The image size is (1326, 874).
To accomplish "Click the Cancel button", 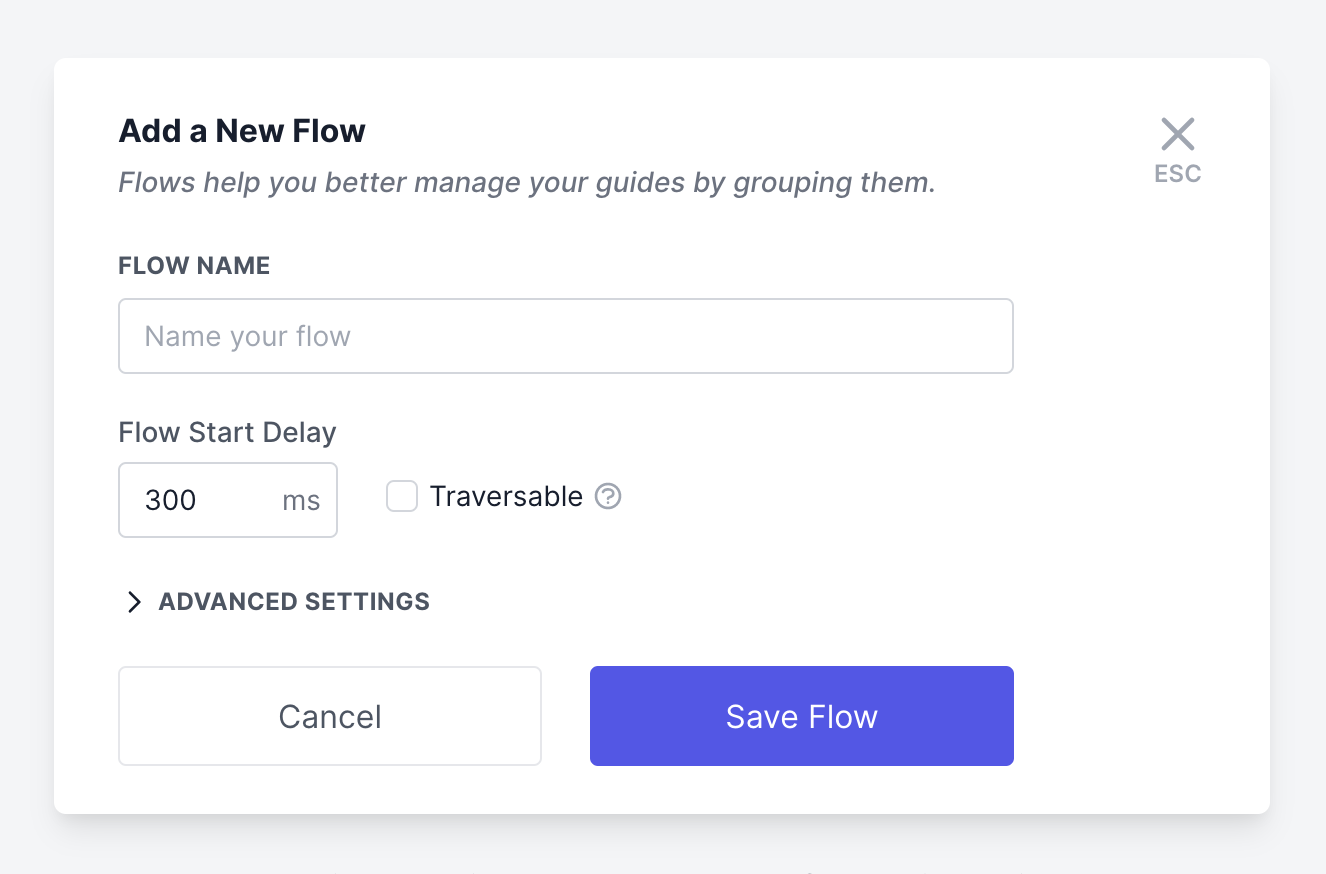I will click(330, 716).
